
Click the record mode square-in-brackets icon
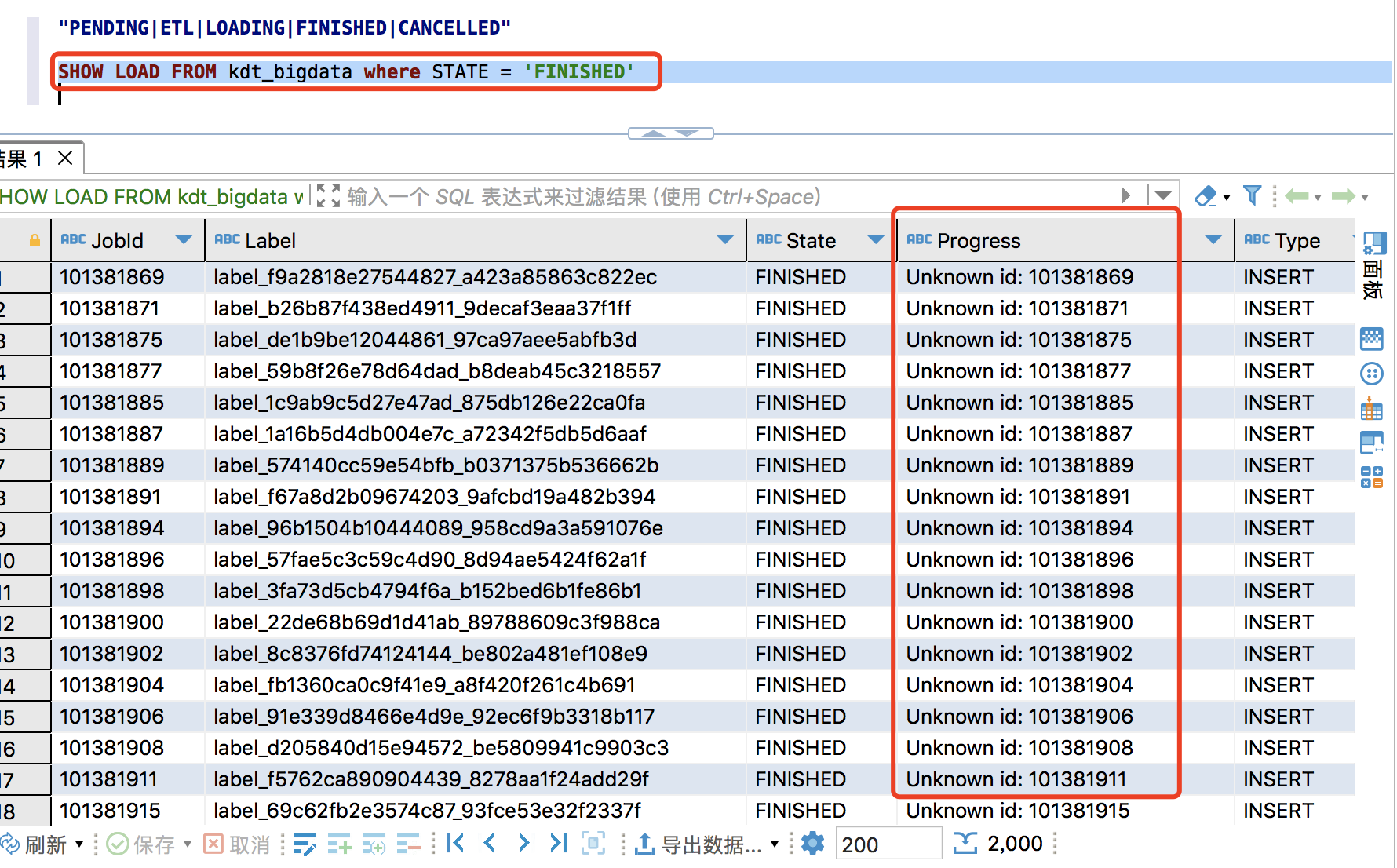pos(593,844)
